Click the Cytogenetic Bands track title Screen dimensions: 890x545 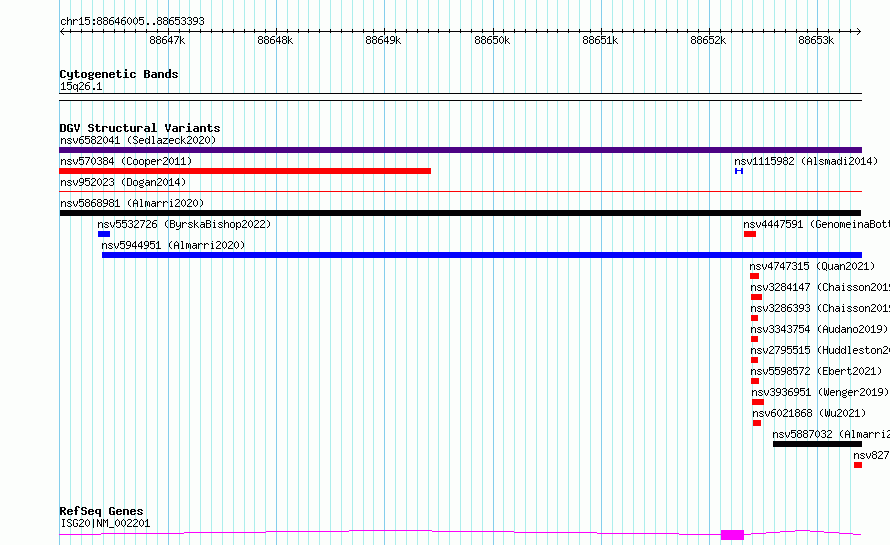coord(119,74)
